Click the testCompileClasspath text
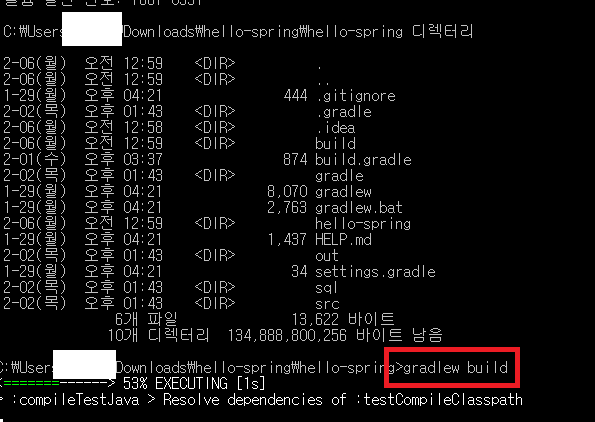This screenshot has height=422, width=595. pyautogui.click(x=442, y=400)
